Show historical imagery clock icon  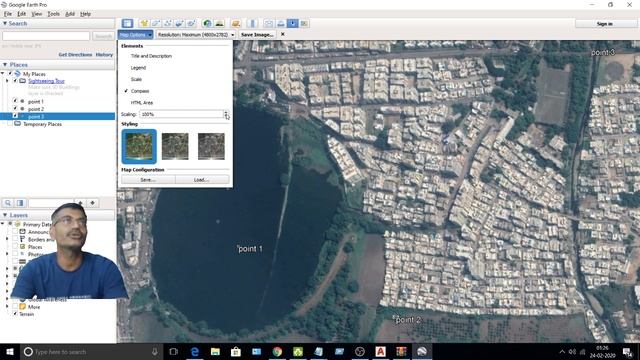coord(207,23)
